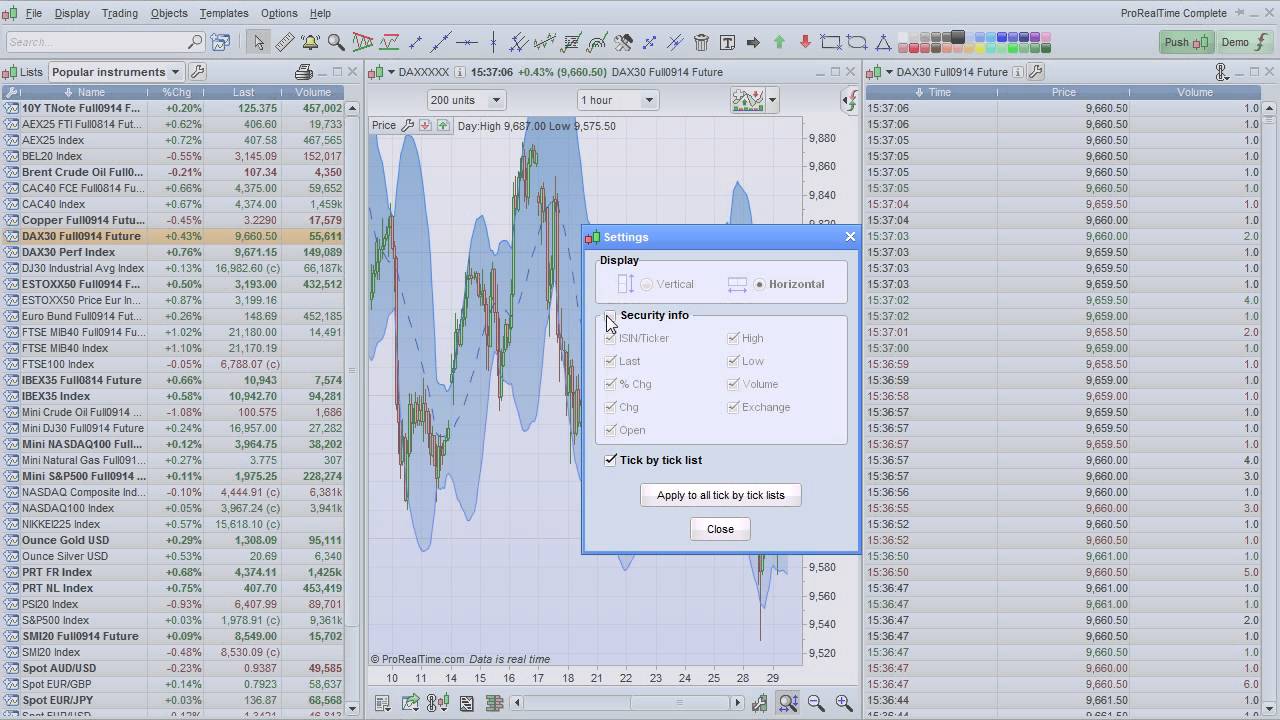Open list options dropdown under chart
1280x720 pixels.
click(x=383, y=703)
